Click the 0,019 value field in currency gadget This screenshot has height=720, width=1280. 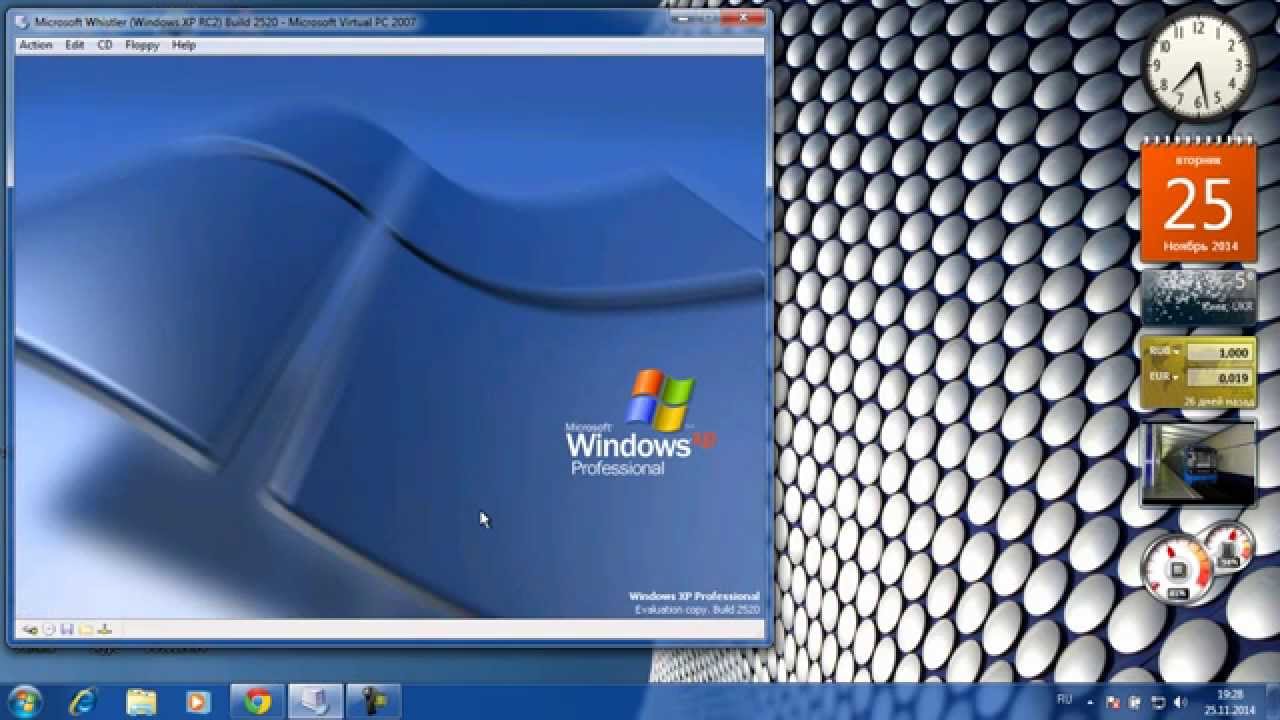point(1219,378)
